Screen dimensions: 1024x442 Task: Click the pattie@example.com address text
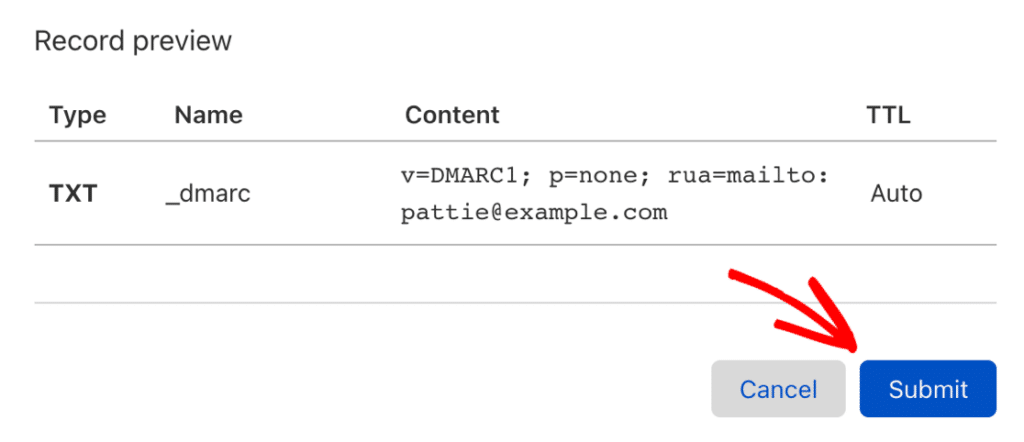click(x=534, y=213)
